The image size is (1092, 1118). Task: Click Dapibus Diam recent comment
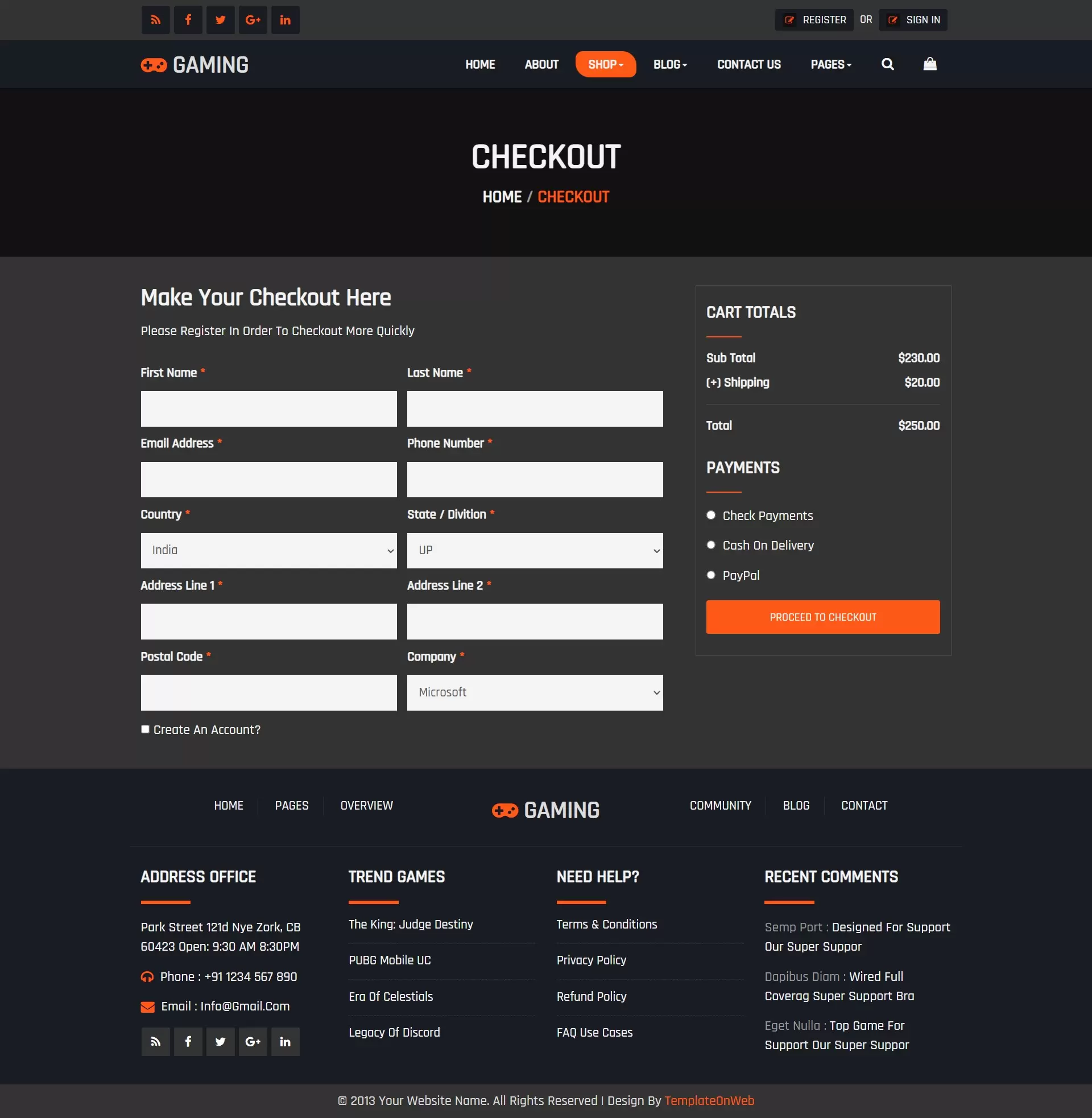[x=839, y=986]
